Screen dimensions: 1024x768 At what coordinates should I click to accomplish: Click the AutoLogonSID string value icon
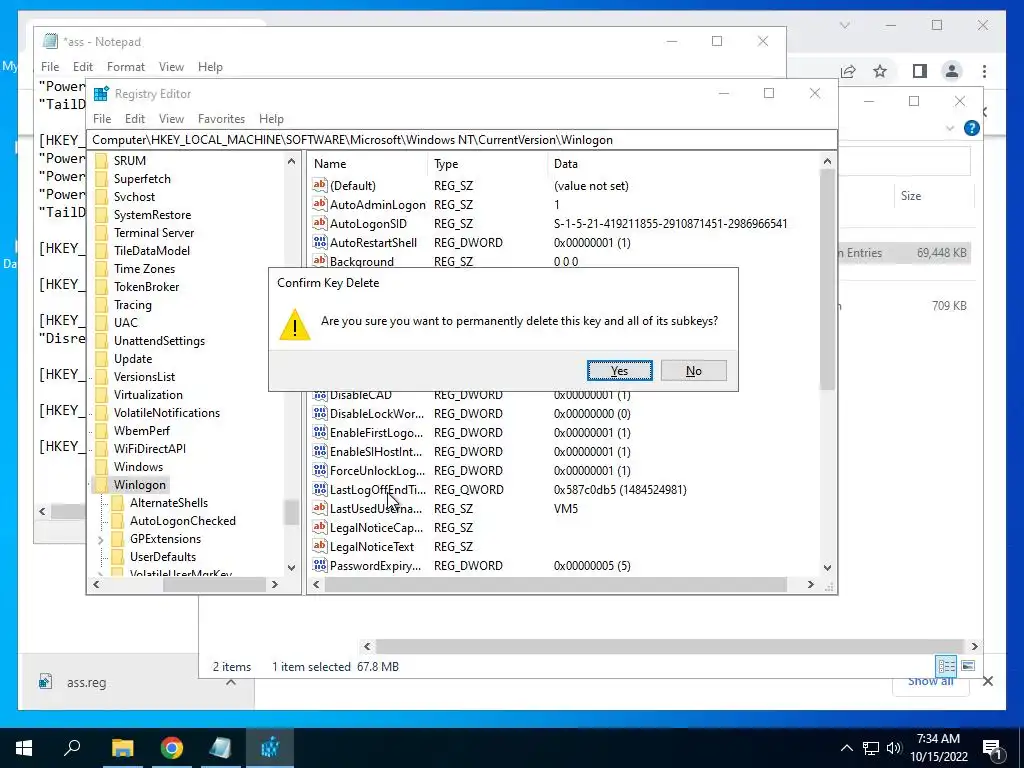tap(319, 223)
